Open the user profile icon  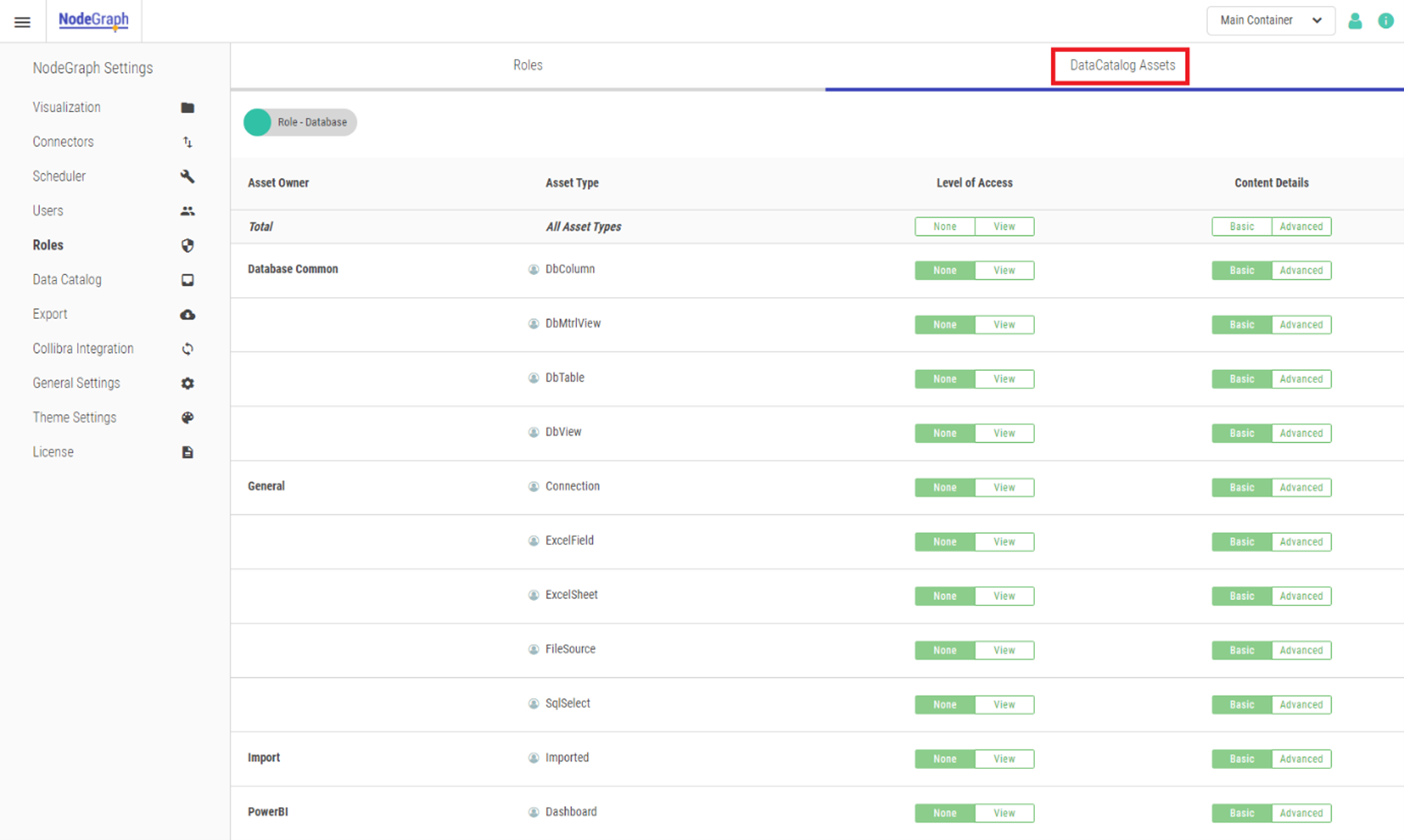pyautogui.click(x=1355, y=21)
